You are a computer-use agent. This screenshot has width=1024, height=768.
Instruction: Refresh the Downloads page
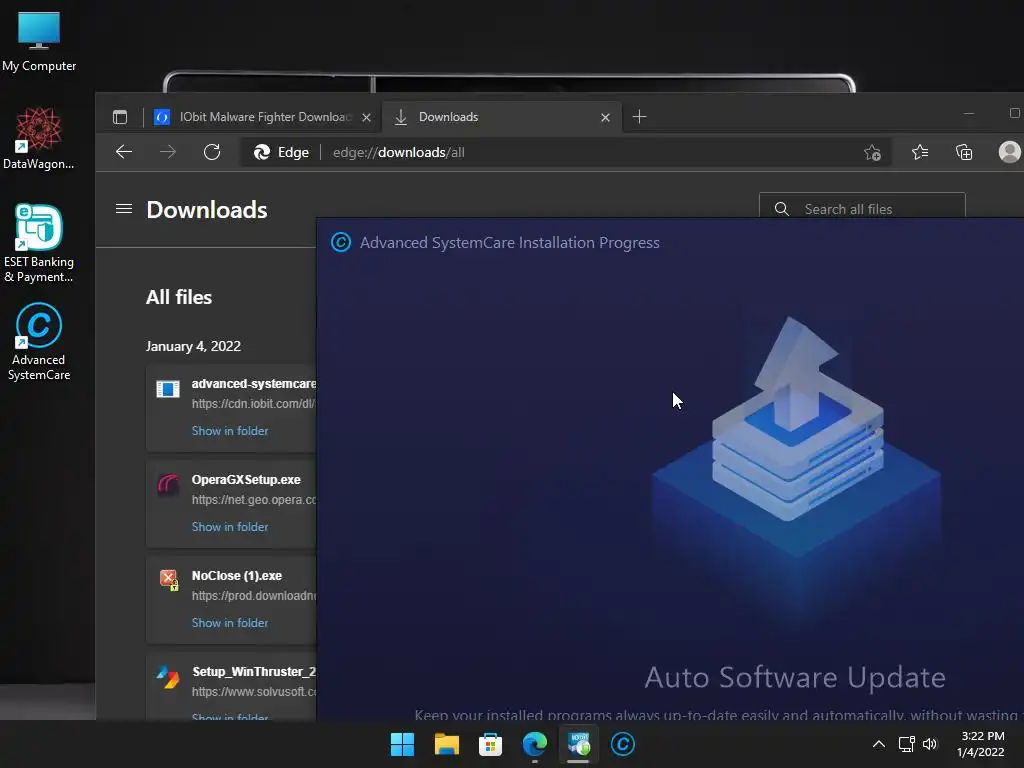212,152
